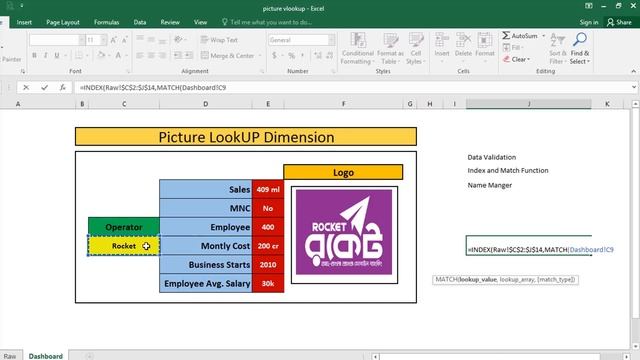Click the Format Painter button
The image size is (640, 360).
(11, 60)
